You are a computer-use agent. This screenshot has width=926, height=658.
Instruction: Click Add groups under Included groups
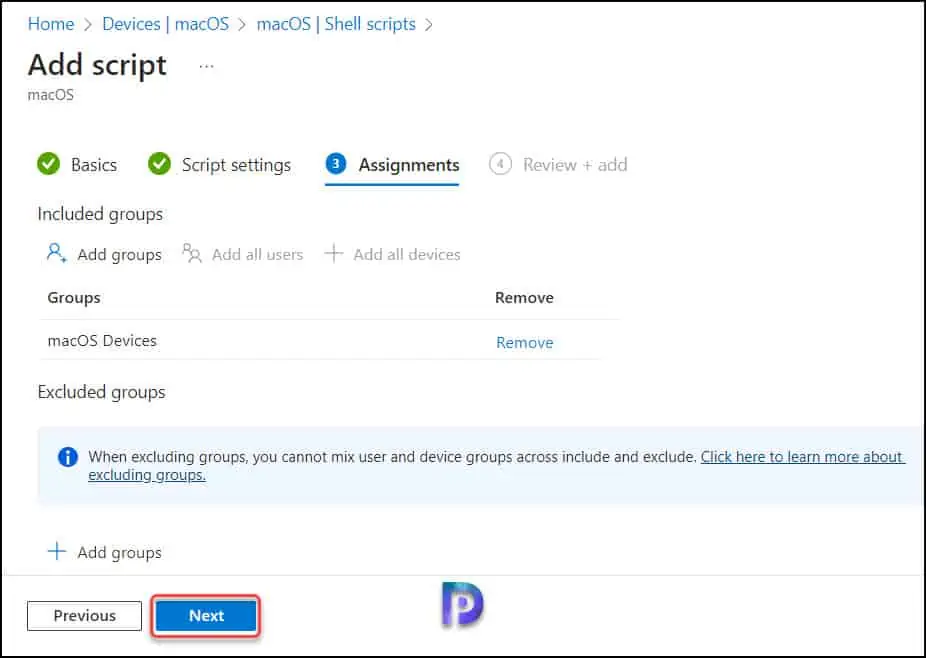pos(119,255)
